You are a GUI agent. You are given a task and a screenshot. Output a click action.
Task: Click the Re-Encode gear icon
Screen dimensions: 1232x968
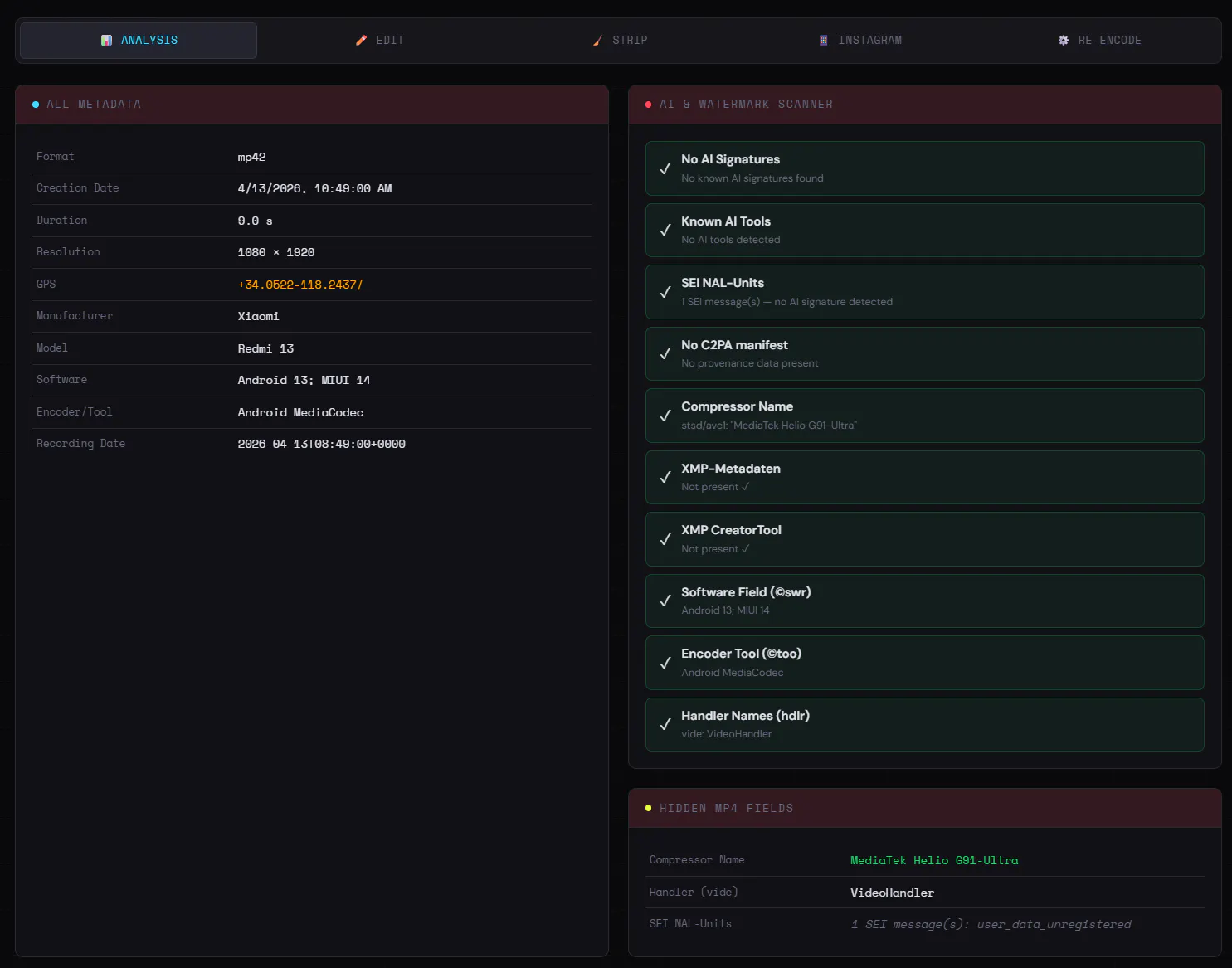1064,41
